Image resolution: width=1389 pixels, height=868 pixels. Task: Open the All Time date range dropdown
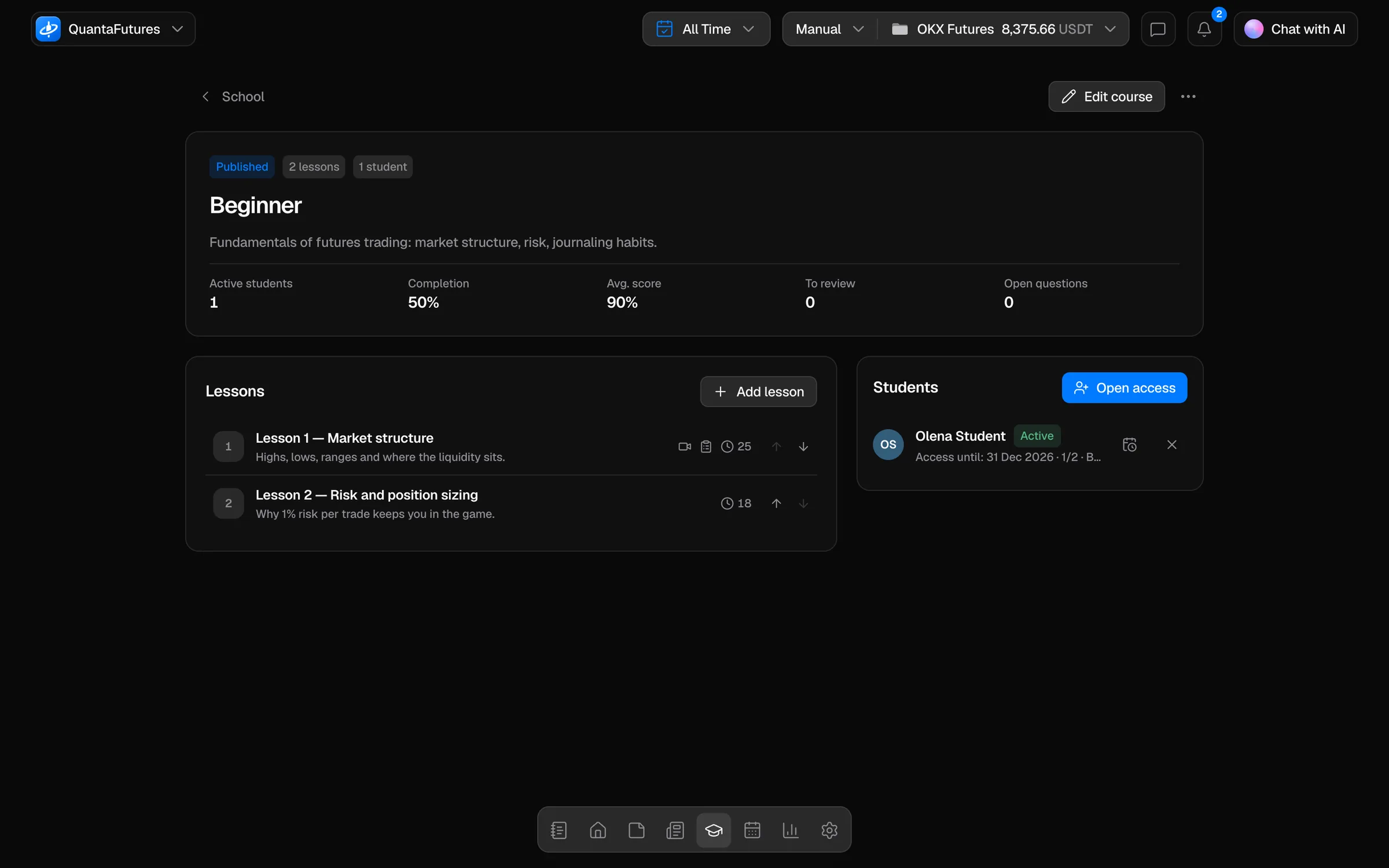pos(706,29)
